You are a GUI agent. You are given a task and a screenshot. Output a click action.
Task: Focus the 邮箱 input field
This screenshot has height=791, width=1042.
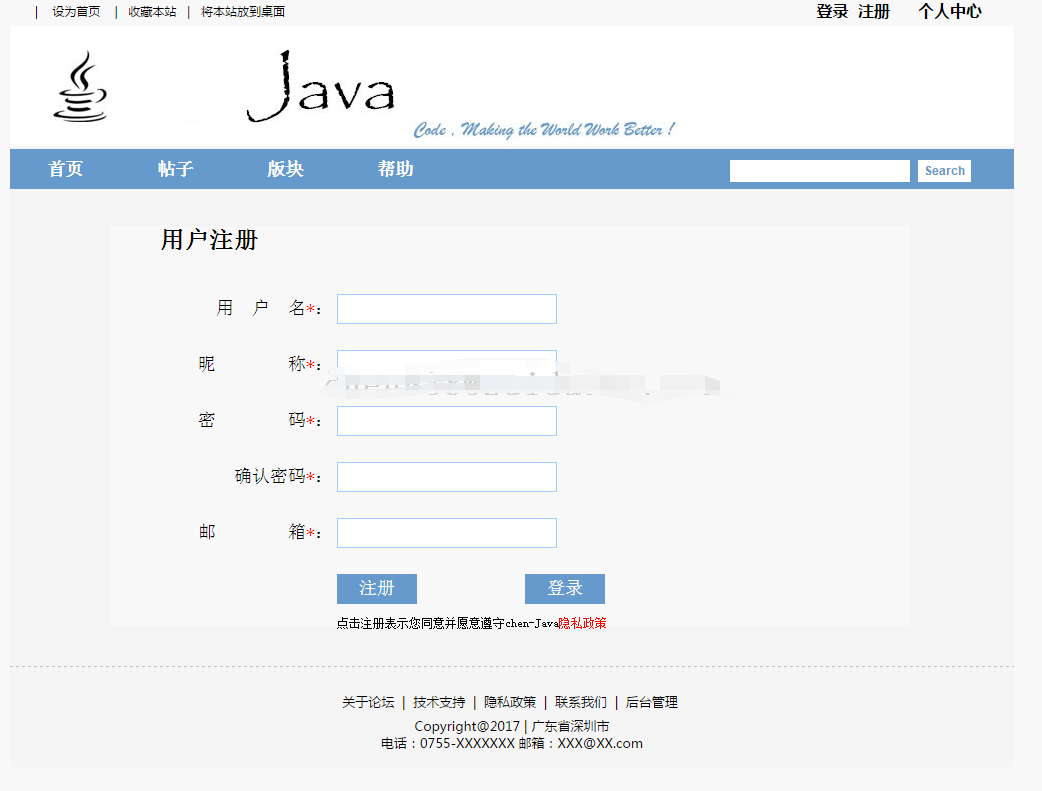[x=447, y=533]
